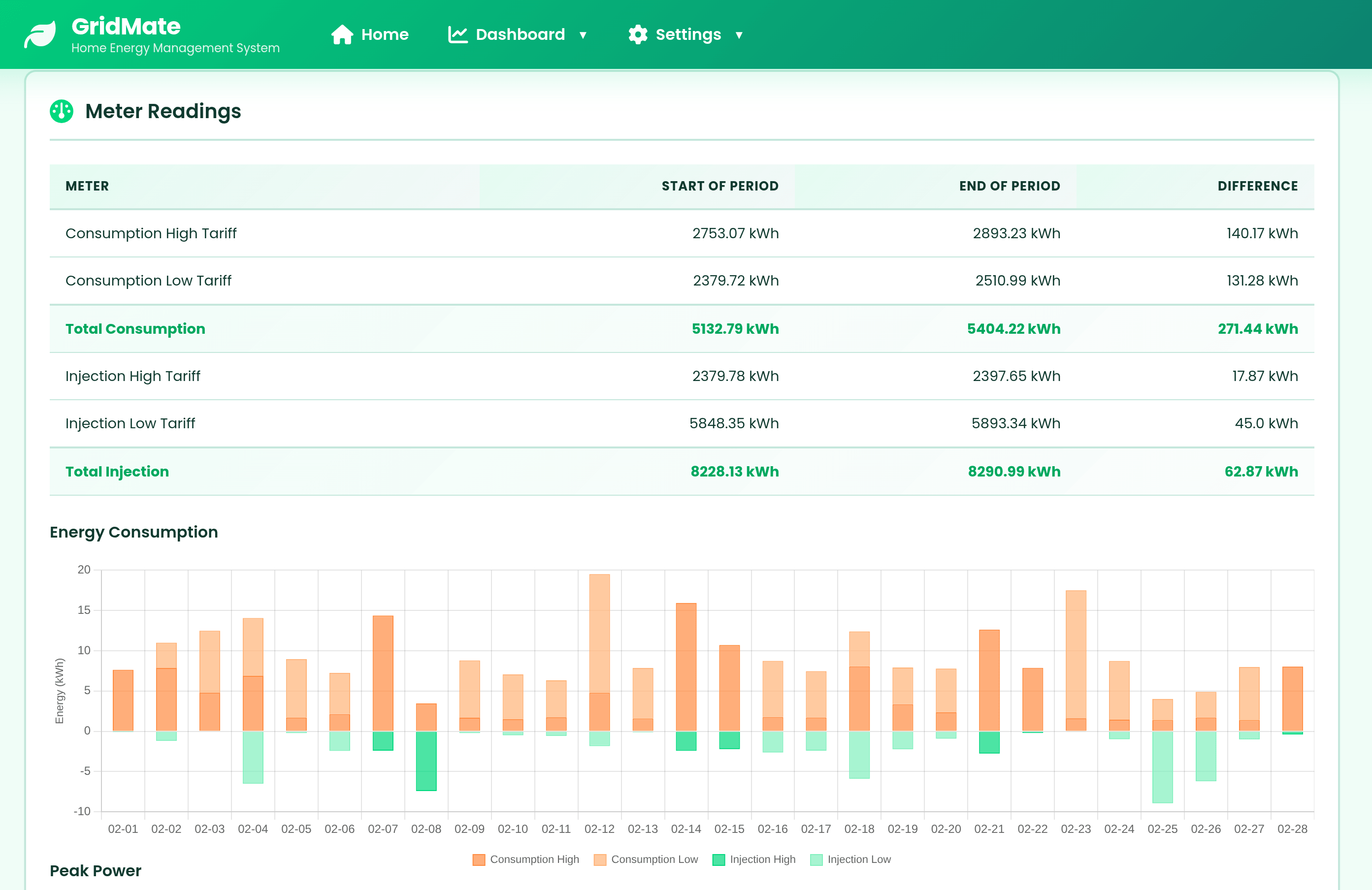Click the GridMate title link

pos(126,26)
